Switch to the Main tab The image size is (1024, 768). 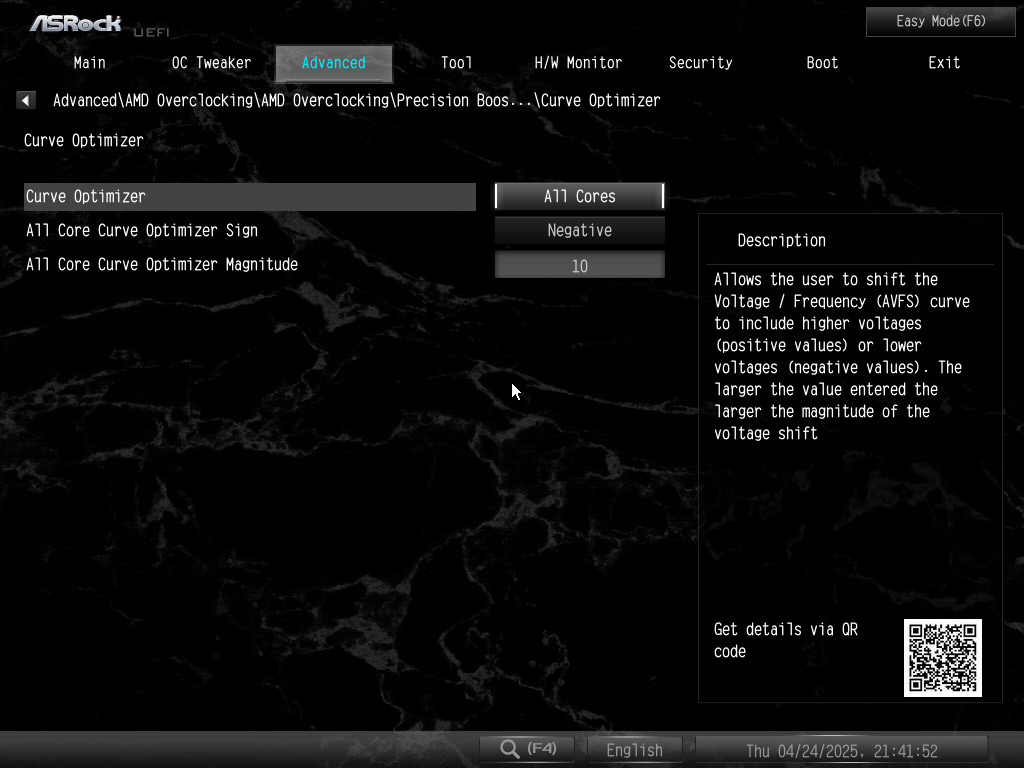[x=89, y=62]
